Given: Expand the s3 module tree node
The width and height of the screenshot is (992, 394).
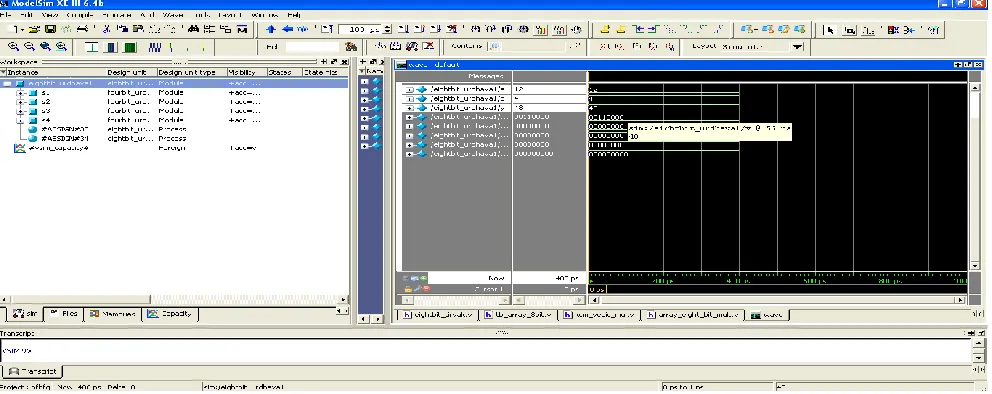Looking at the screenshot, I should (20, 111).
